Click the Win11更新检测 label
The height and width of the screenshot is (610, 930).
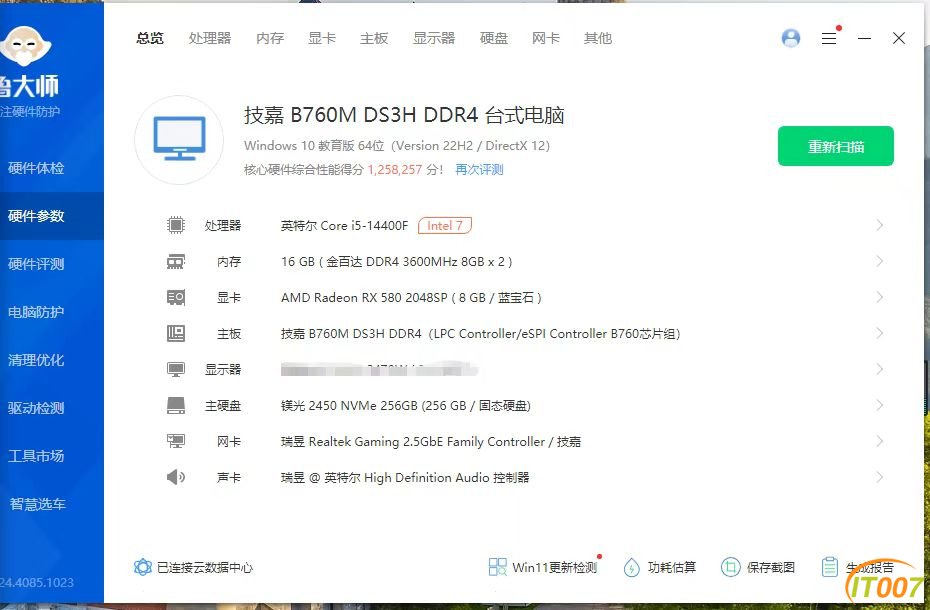[x=555, y=568]
